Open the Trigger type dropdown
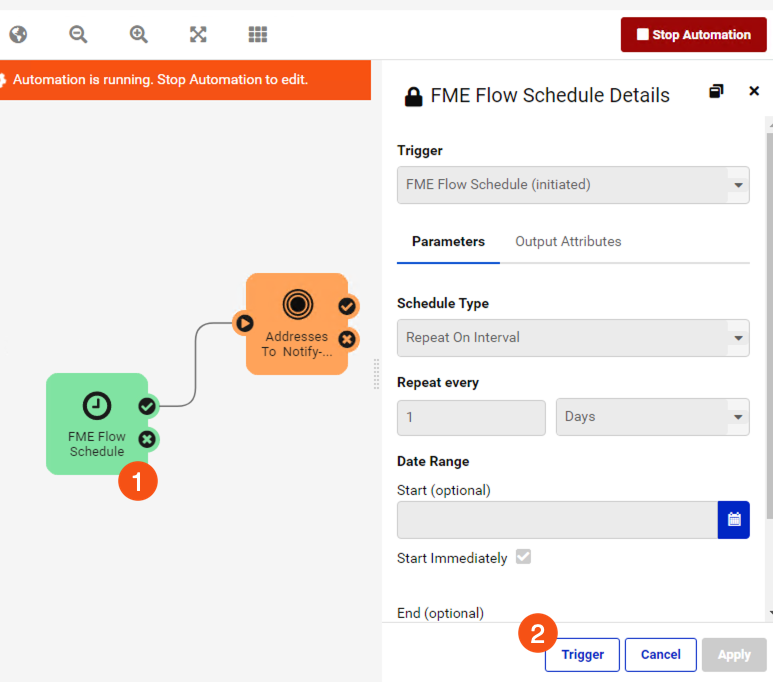The height and width of the screenshot is (682, 773). [573, 185]
